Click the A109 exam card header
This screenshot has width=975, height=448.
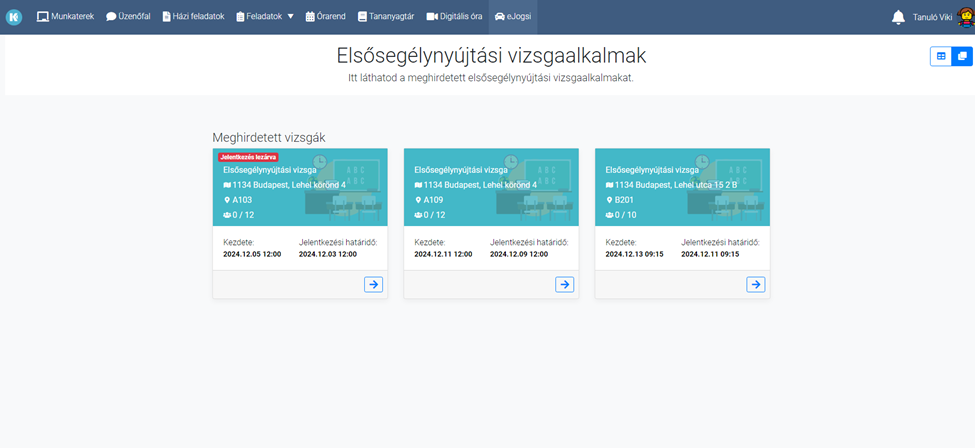point(491,187)
